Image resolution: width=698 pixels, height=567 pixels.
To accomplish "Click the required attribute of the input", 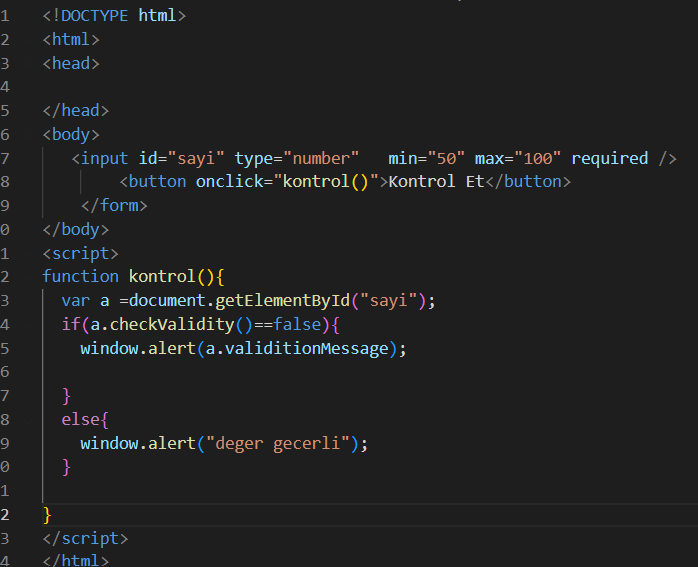I will pos(610,158).
